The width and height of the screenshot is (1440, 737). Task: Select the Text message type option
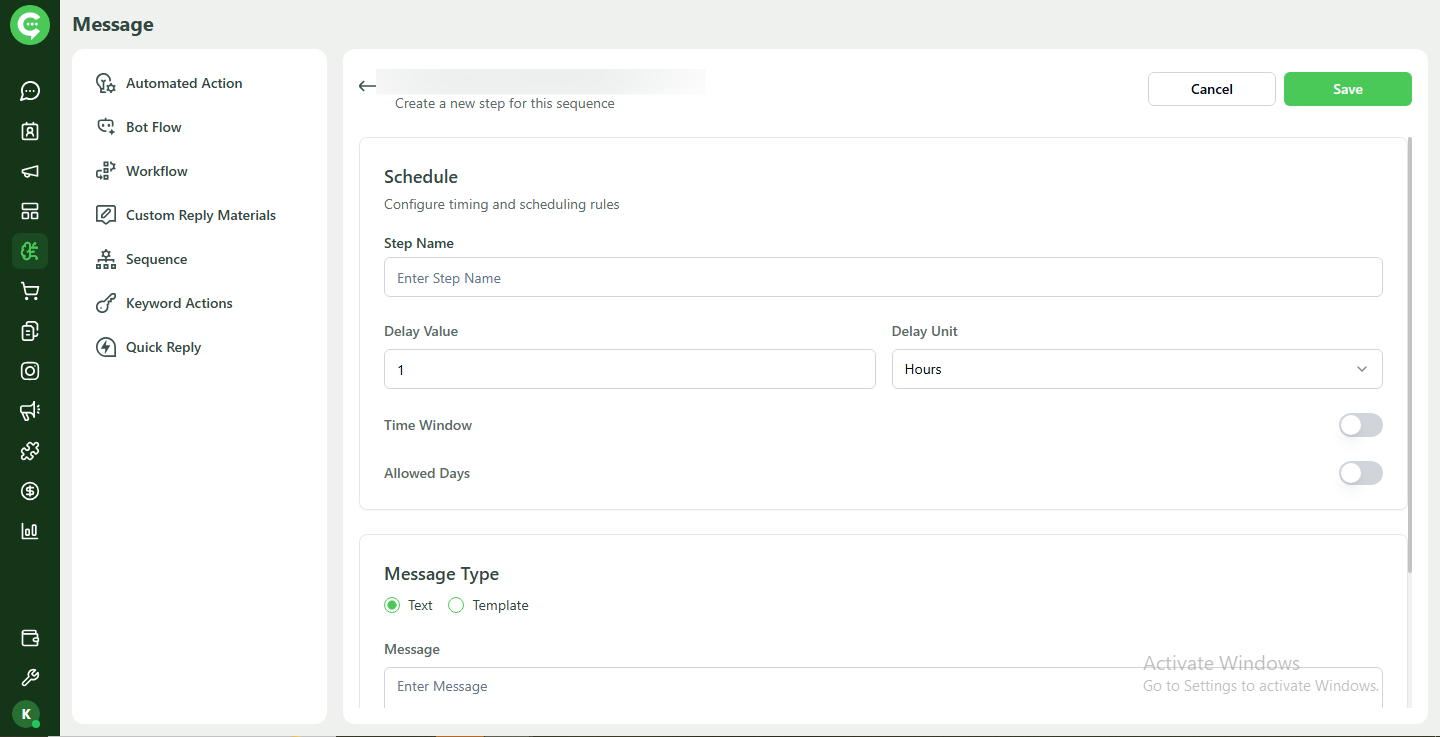(x=392, y=605)
